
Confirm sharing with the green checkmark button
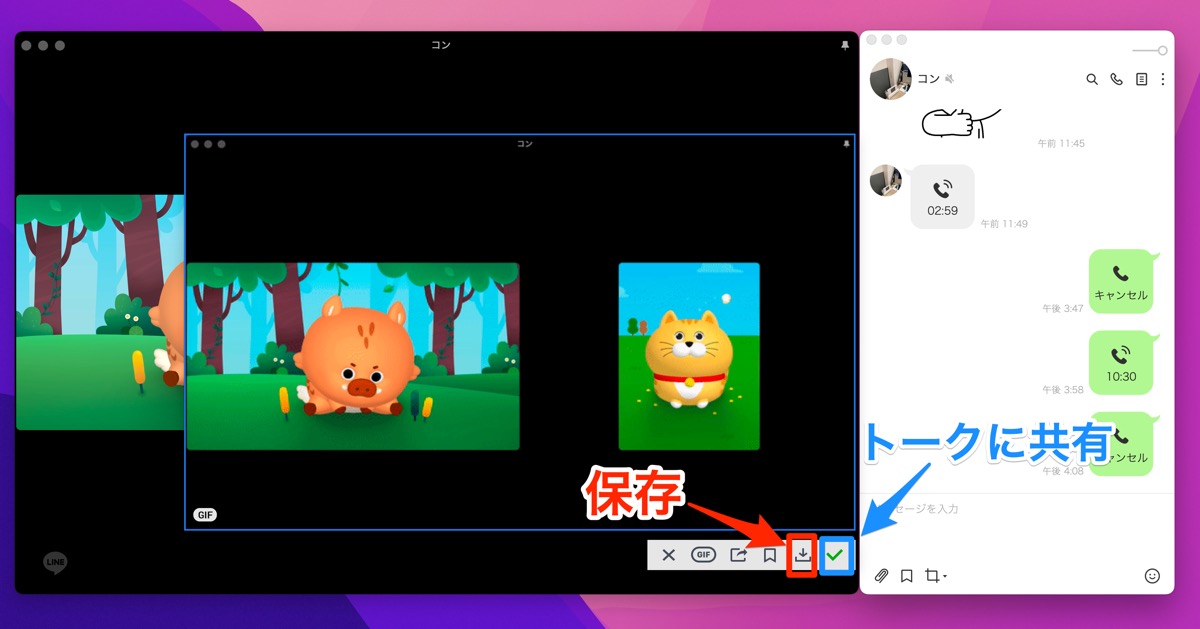pyautogui.click(x=837, y=555)
